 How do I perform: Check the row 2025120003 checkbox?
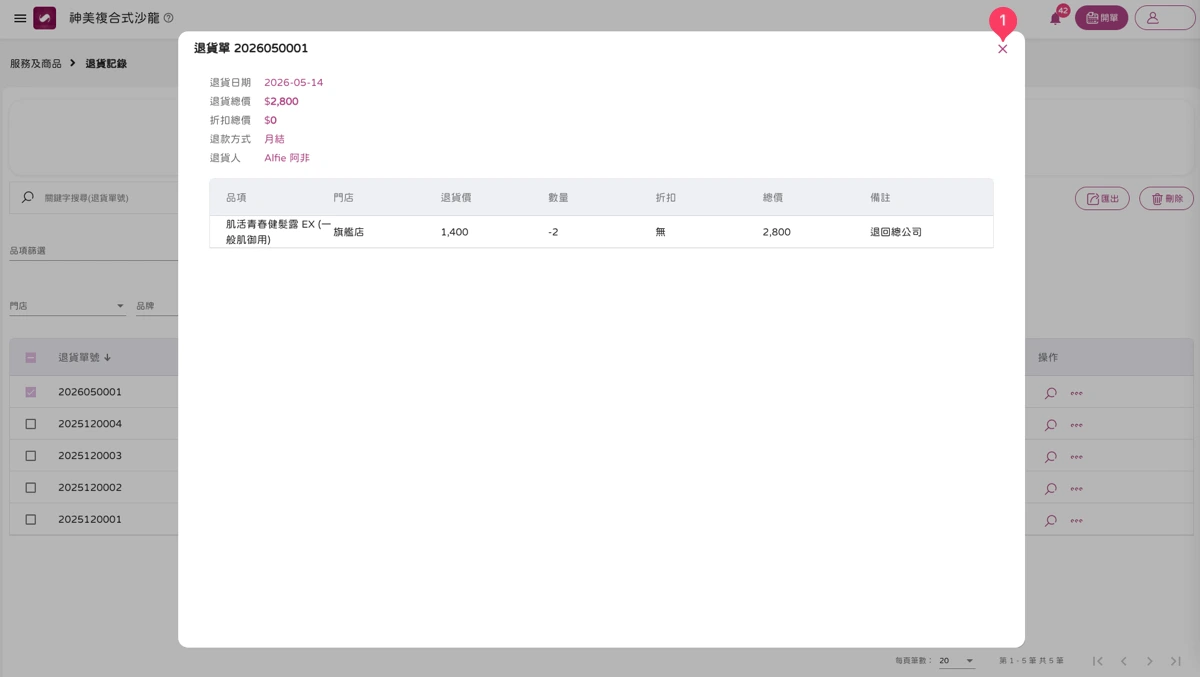31,456
